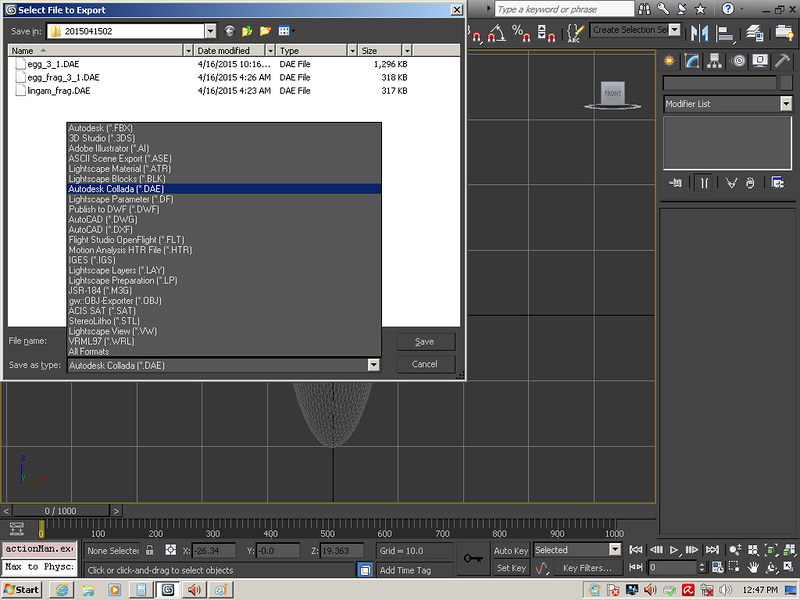Open the Hierarchy panel tab icon
This screenshot has height=600, width=800.
(x=716, y=61)
